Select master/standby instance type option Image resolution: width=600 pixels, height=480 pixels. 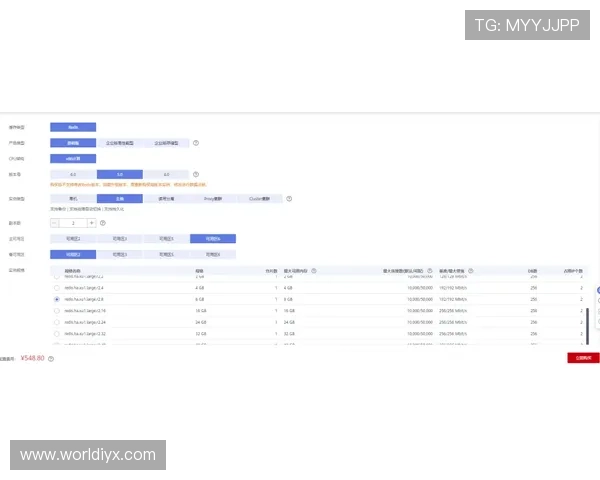tap(120, 199)
